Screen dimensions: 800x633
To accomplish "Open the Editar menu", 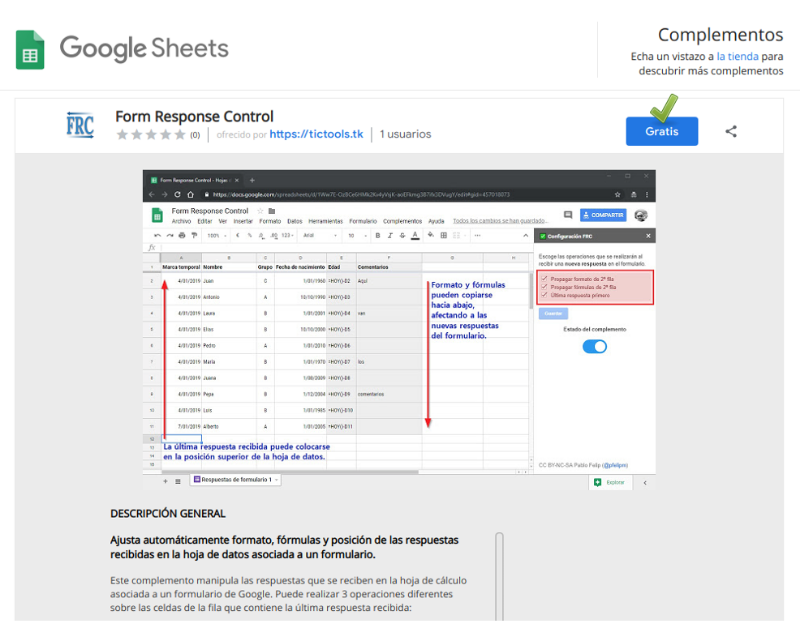I will [x=205, y=221].
